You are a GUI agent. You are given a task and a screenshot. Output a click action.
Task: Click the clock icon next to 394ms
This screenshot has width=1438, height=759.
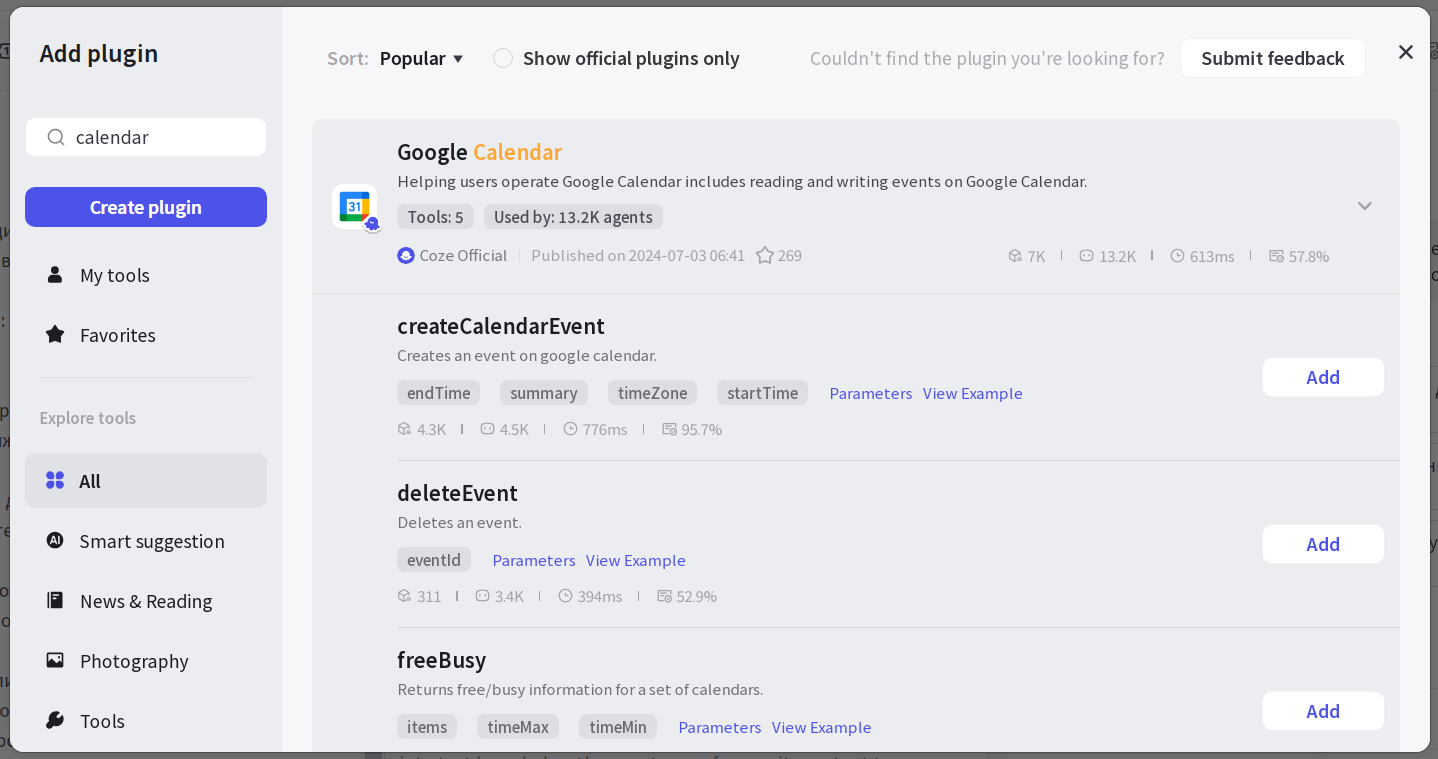click(x=565, y=596)
